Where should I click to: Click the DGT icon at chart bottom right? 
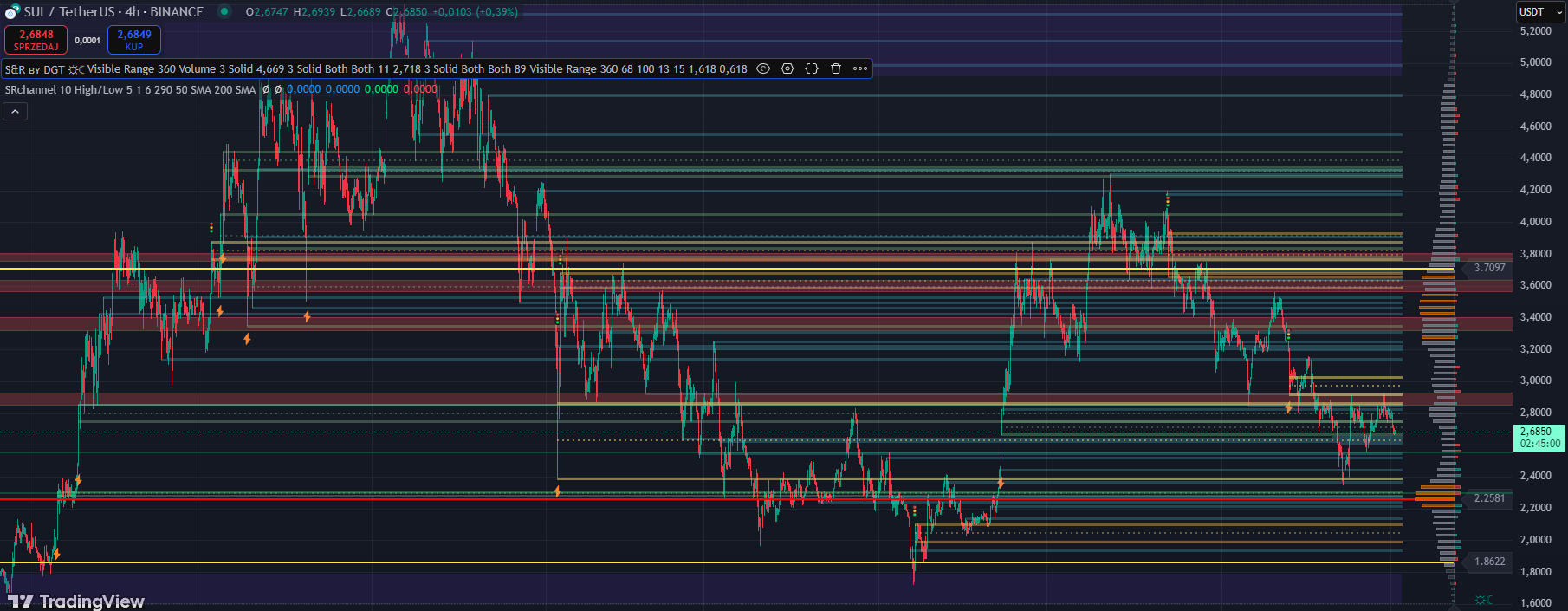coord(1484,600)
